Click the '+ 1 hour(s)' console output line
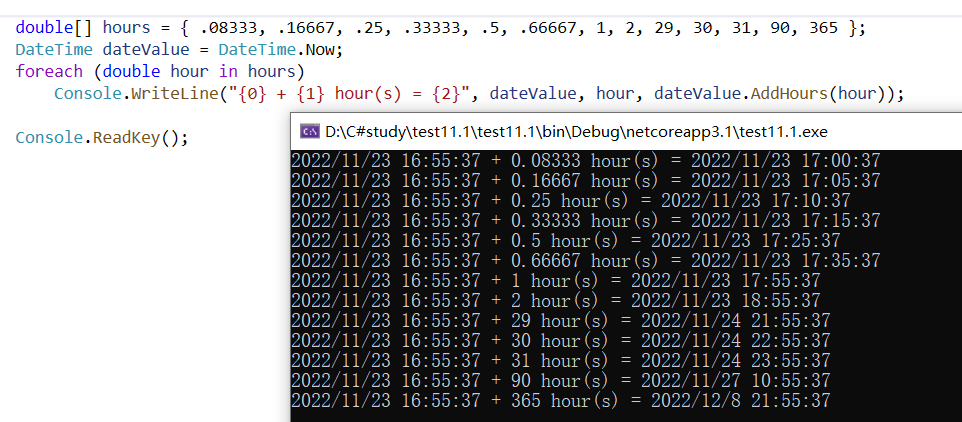Screen dimensions: 962x422 (x=555, y=280)
